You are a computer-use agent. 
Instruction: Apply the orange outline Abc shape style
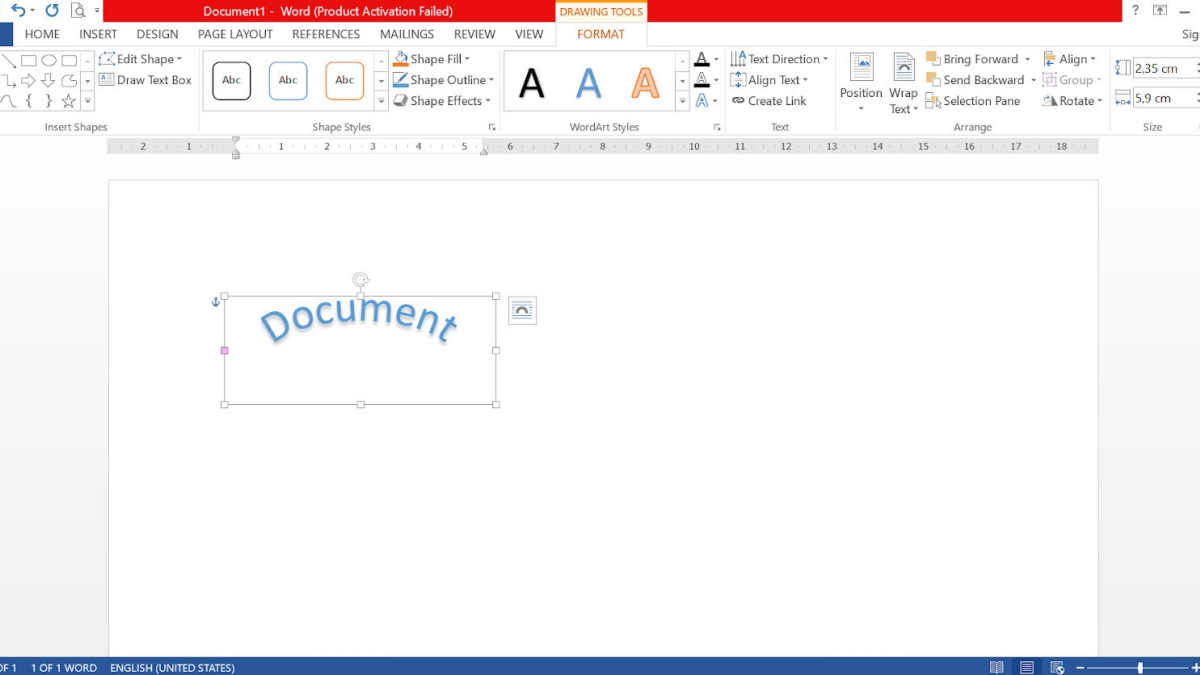(345, 81)
